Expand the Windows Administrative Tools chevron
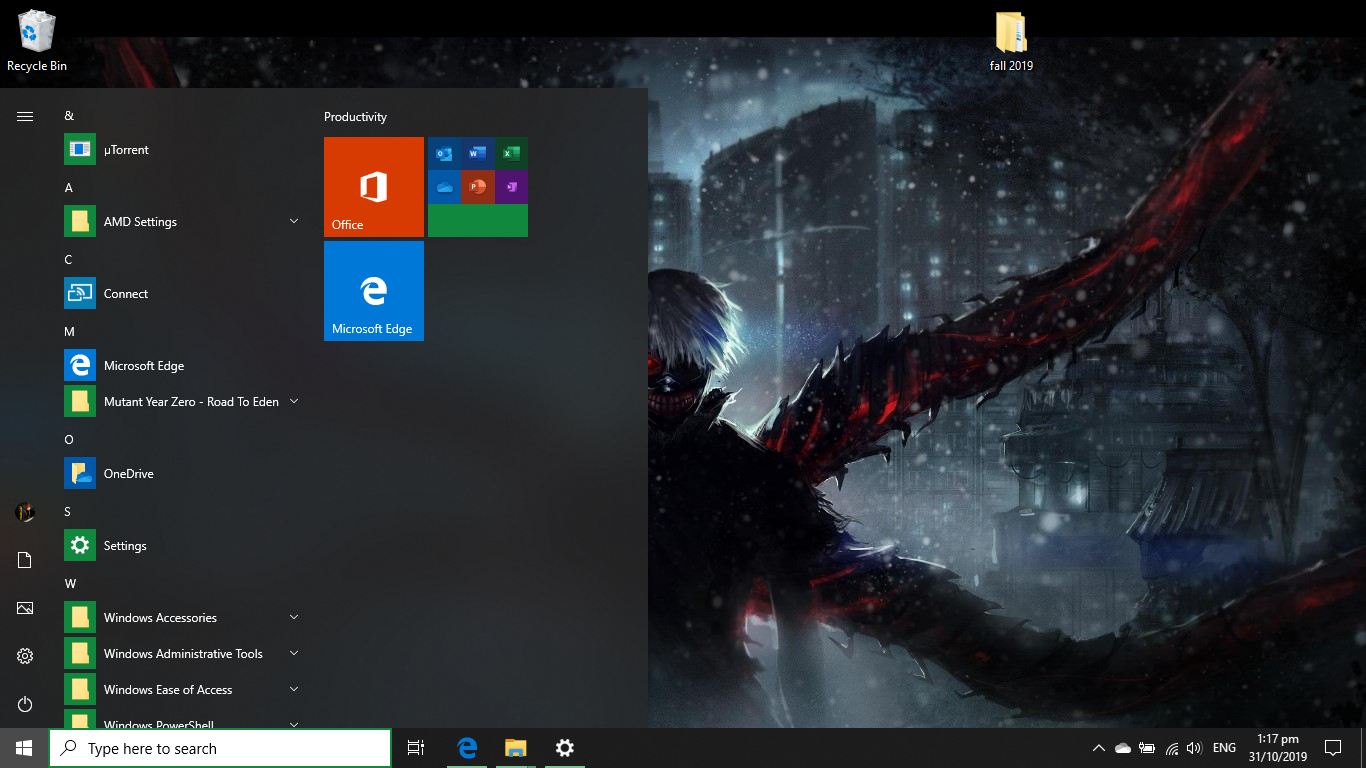Screen dimensions: 1366x768 point(294,653)
